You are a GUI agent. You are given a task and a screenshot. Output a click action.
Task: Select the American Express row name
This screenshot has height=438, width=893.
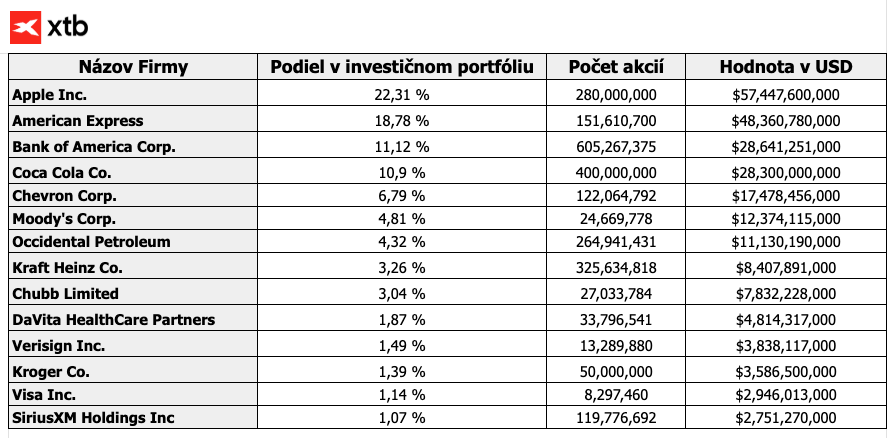coord(78,120)
